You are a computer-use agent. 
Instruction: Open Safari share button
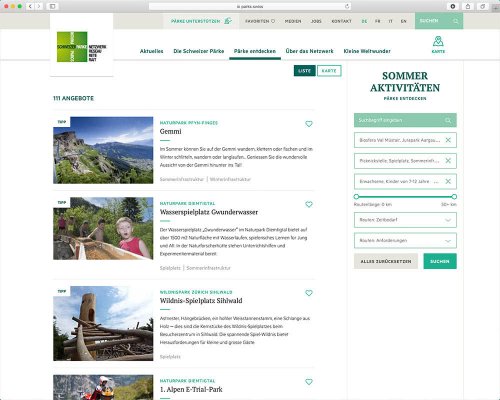[x=468, y=6]
